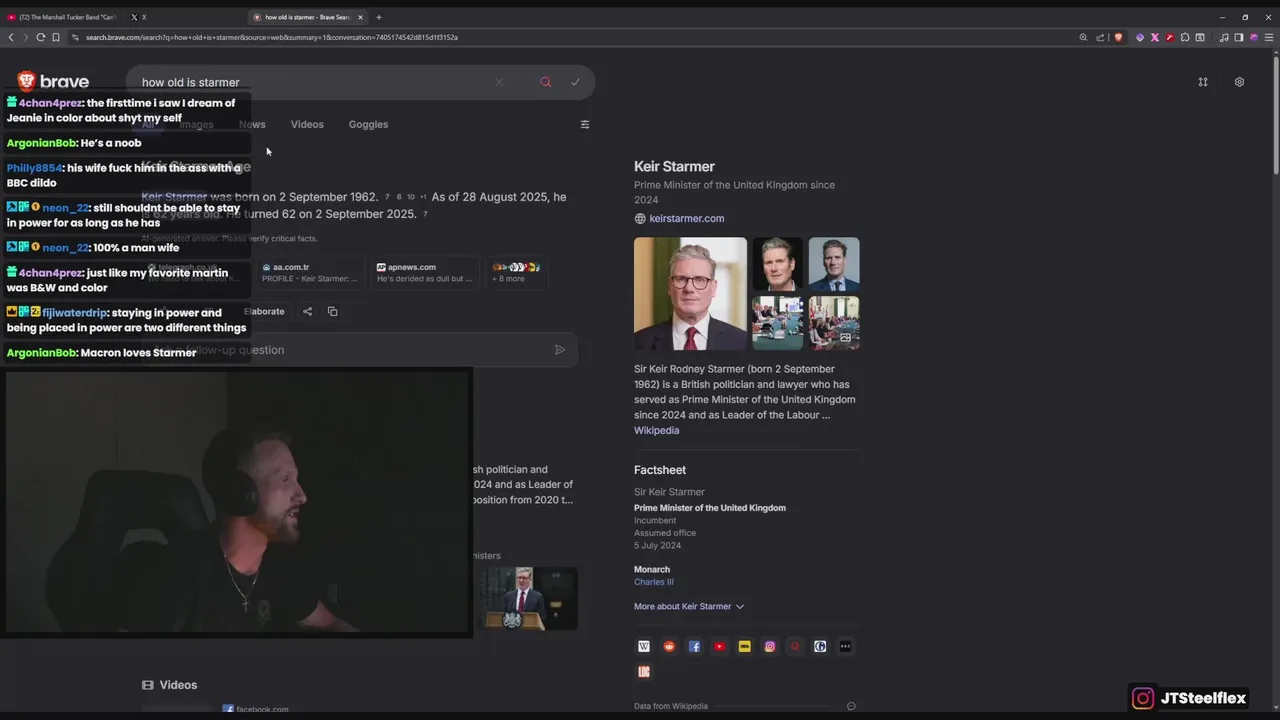1280x720 pixels.
Task: Submit search with the magnifier icon
Action: point(545,82)
